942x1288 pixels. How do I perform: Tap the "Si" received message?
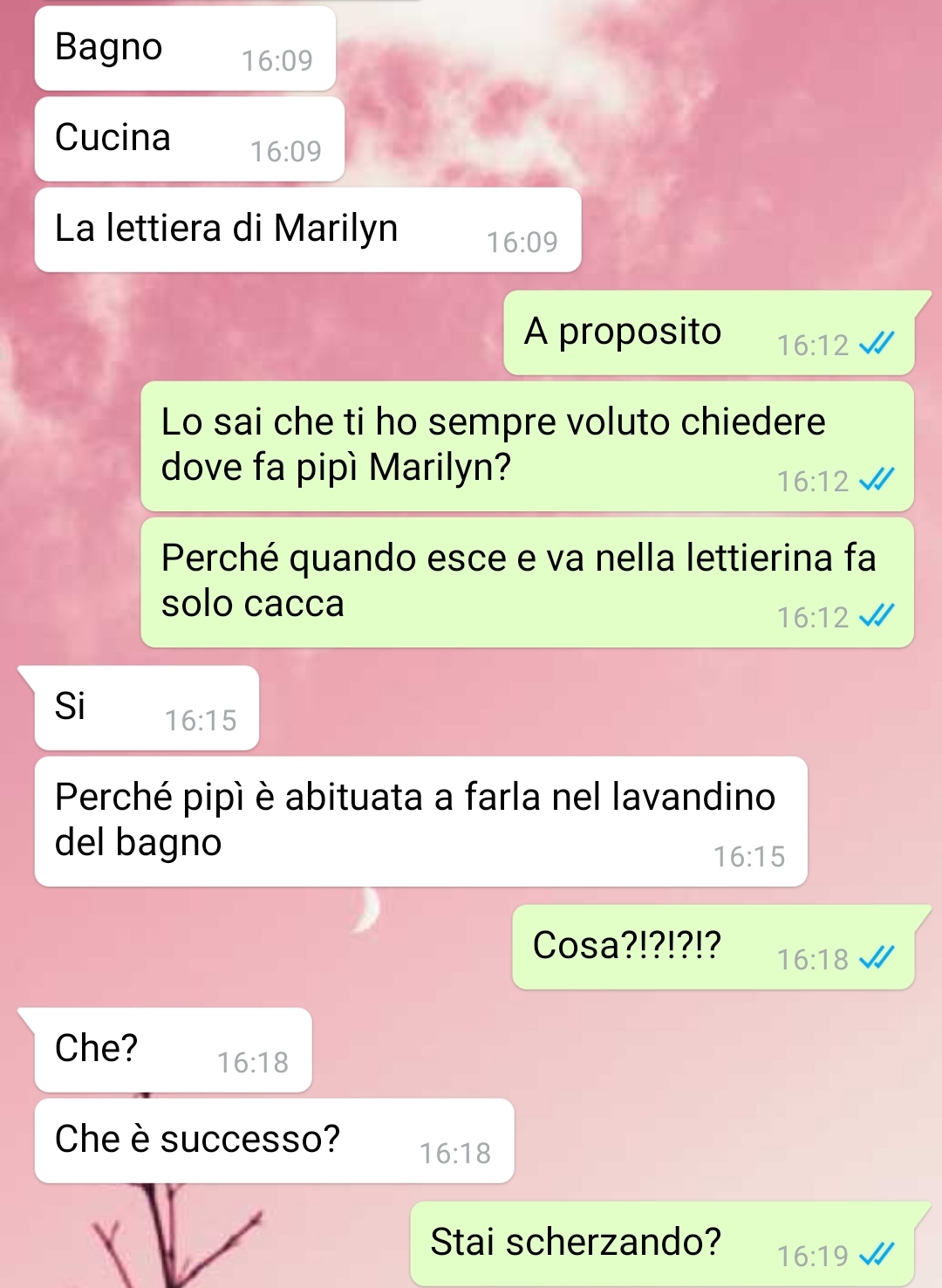[147, 708]
